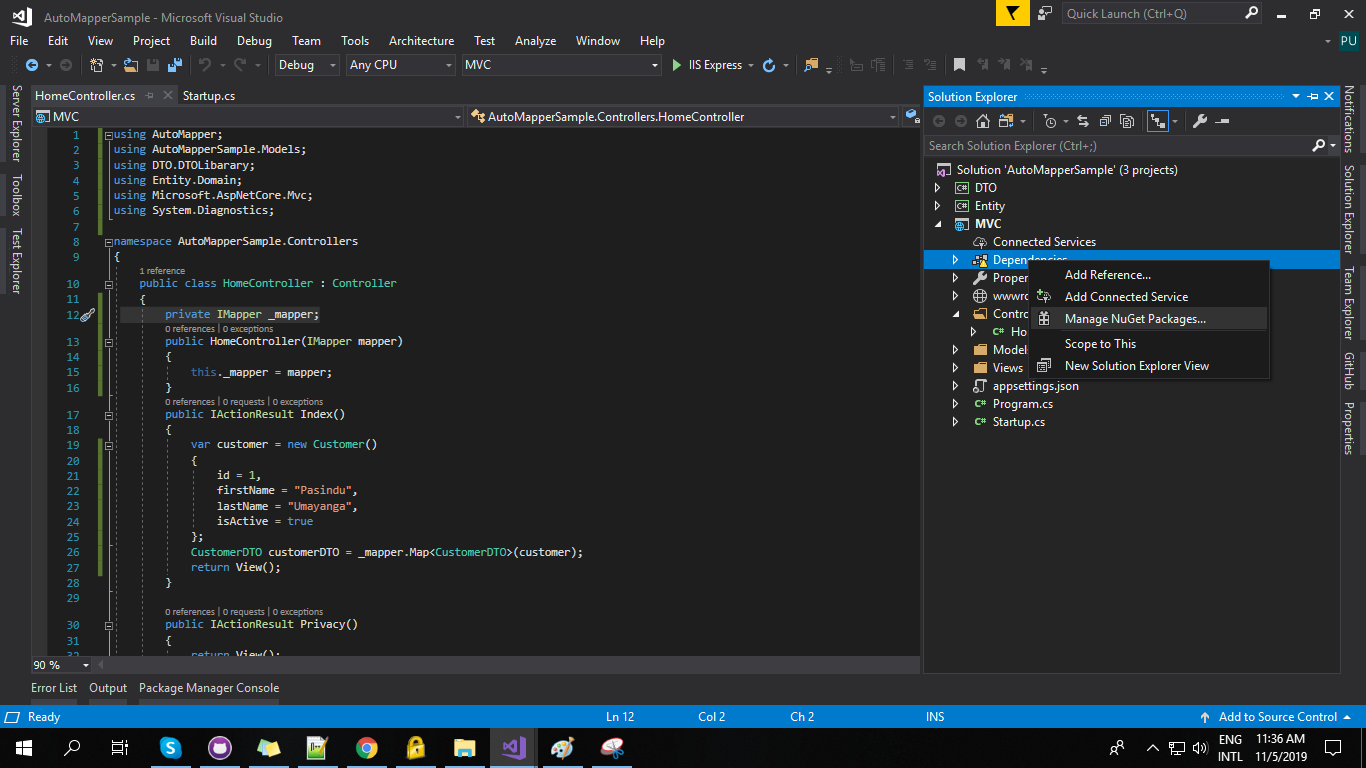
Task: Open the Any CPU platform dropdown
Action: (400, 65)
